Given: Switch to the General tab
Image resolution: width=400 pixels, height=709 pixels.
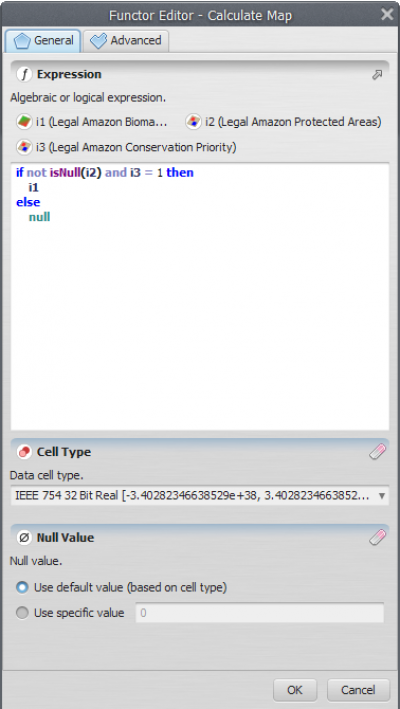Looking at the screenshot, I should coord(43,41).
